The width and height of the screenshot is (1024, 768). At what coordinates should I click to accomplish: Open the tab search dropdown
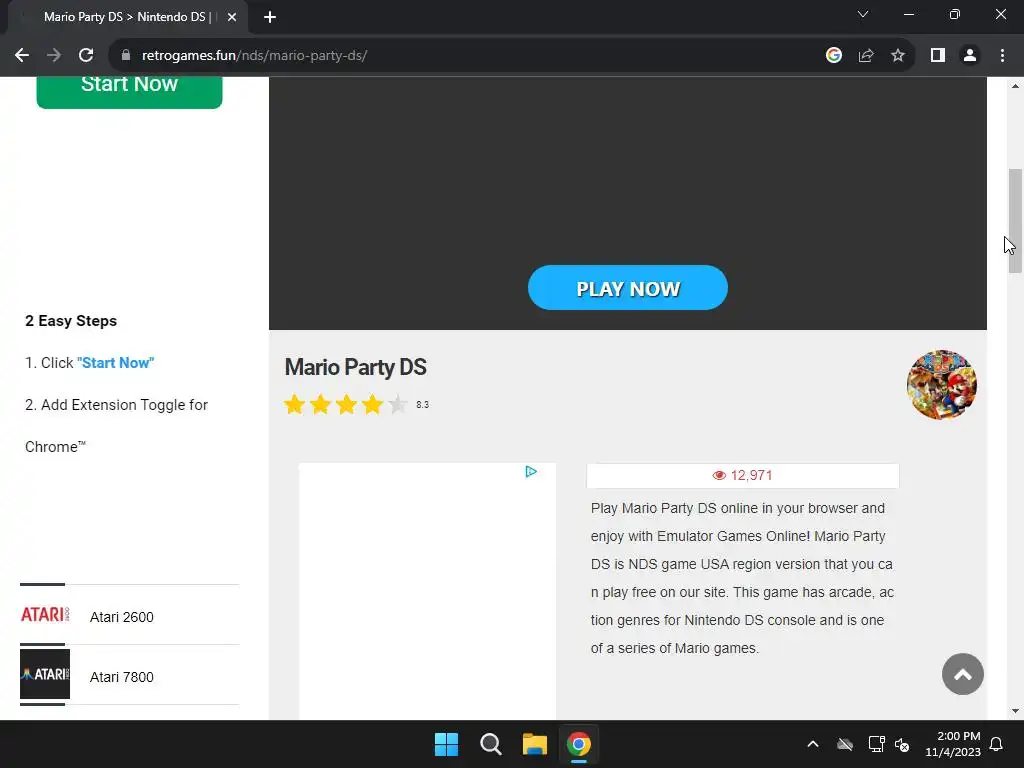[x=863, y=14]
